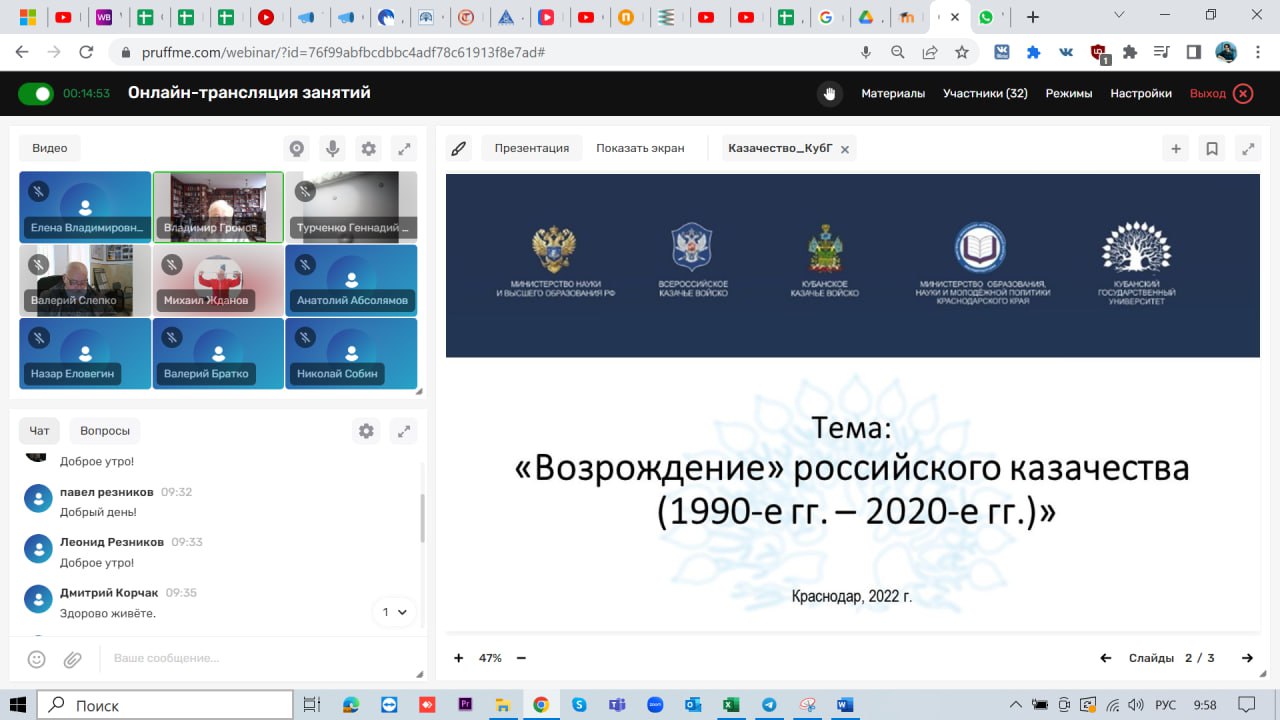Select Турченко Геннадий video tile
Image resolution: width=1280 pixels, height=720 pixels.
(351, 207)
